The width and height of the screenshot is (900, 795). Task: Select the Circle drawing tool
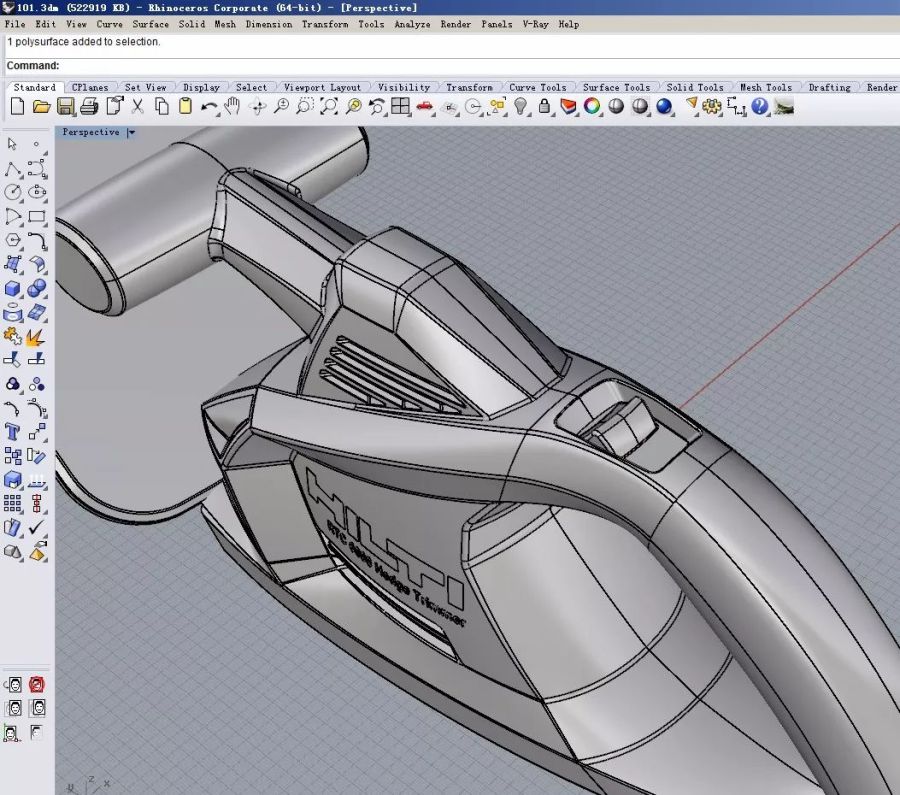(13, 192)
